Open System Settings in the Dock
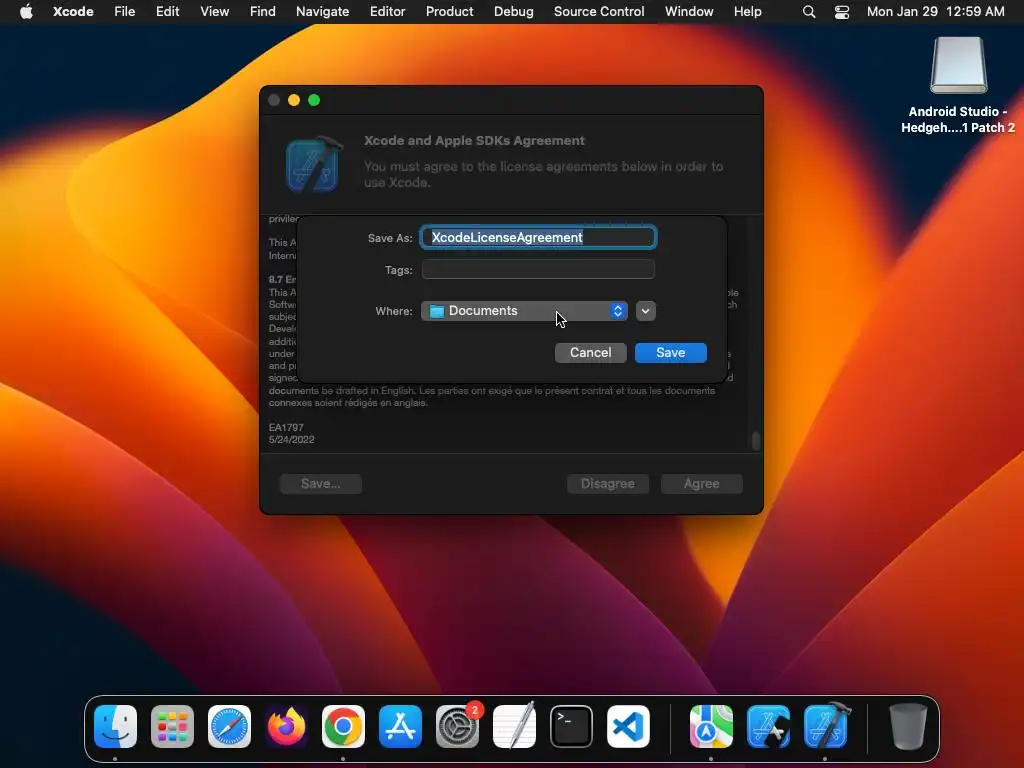Viewport: 1024px width, 768px height. [457, 726]
